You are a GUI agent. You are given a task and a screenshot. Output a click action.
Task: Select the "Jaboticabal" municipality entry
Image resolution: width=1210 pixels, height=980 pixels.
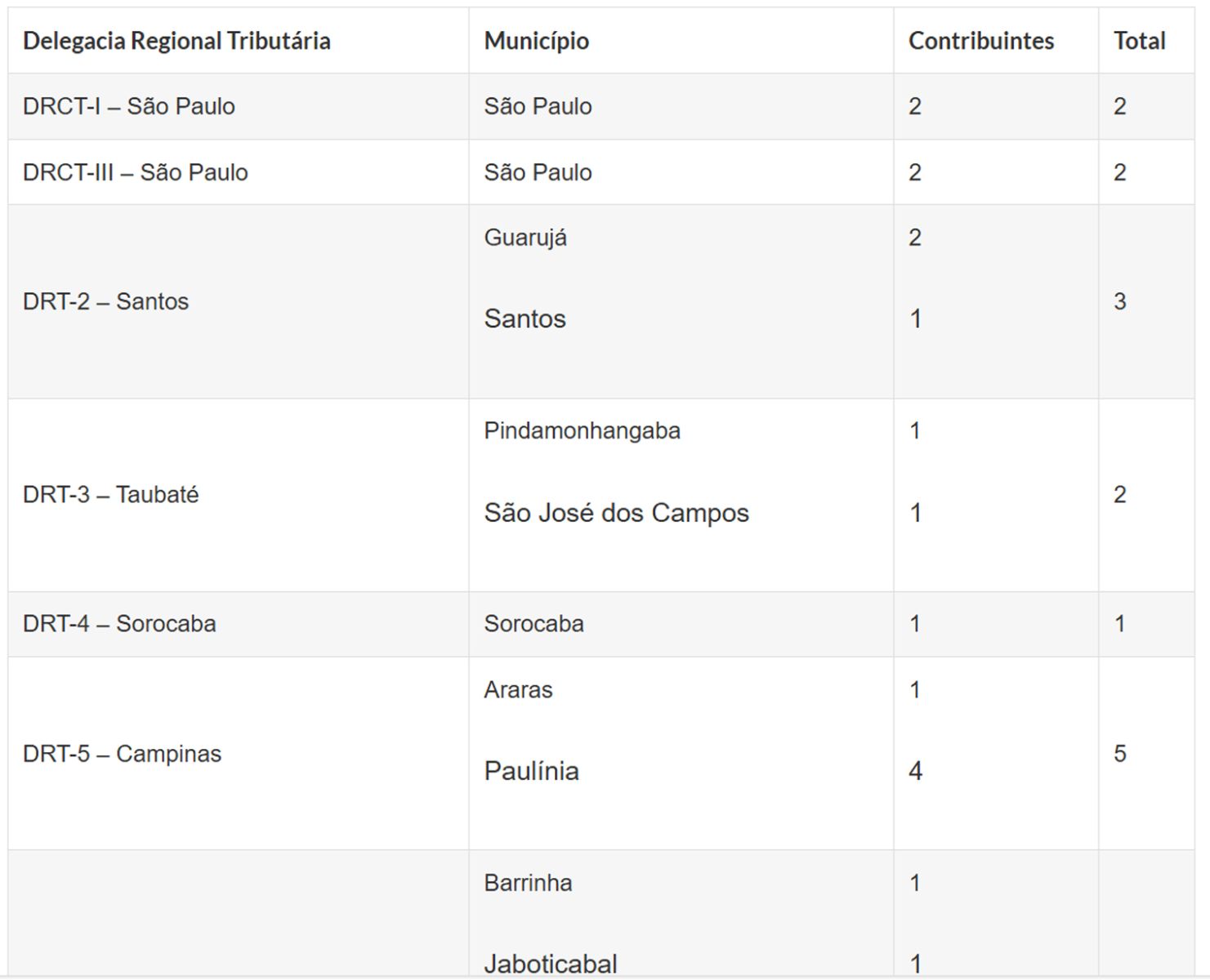551,964
